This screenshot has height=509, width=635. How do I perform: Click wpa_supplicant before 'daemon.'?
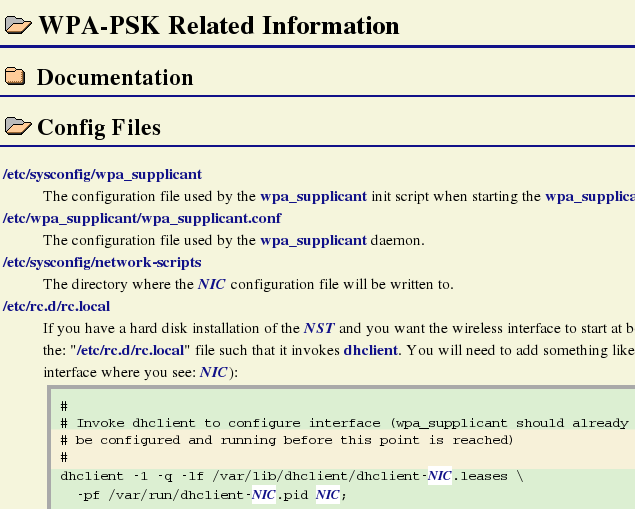tap(313, 241)
